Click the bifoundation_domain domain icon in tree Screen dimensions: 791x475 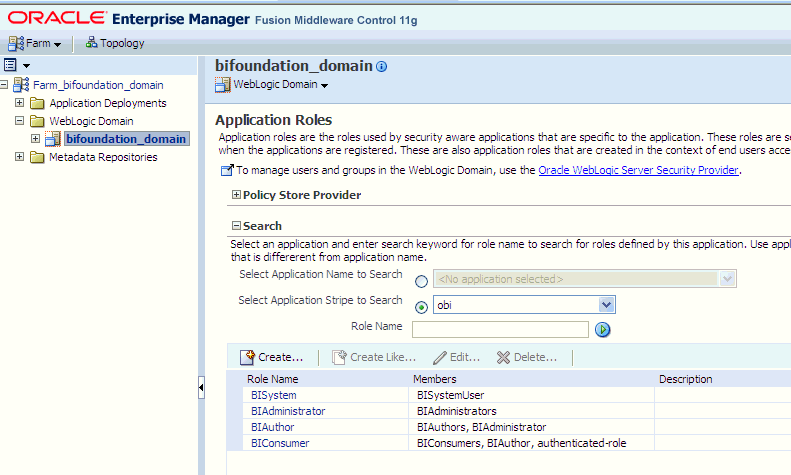point(53,139)
